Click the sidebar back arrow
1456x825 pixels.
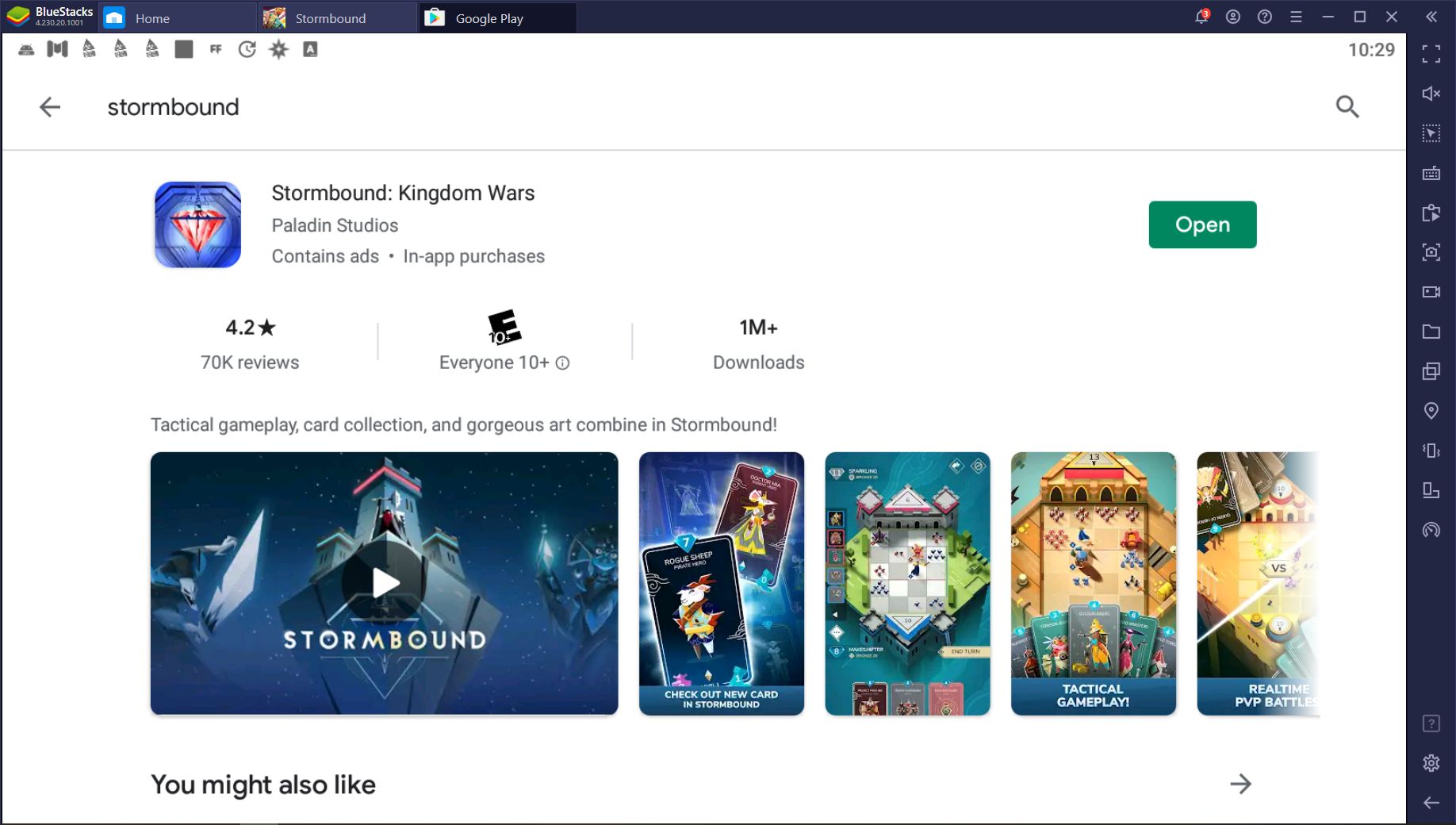click(1431, 803)
